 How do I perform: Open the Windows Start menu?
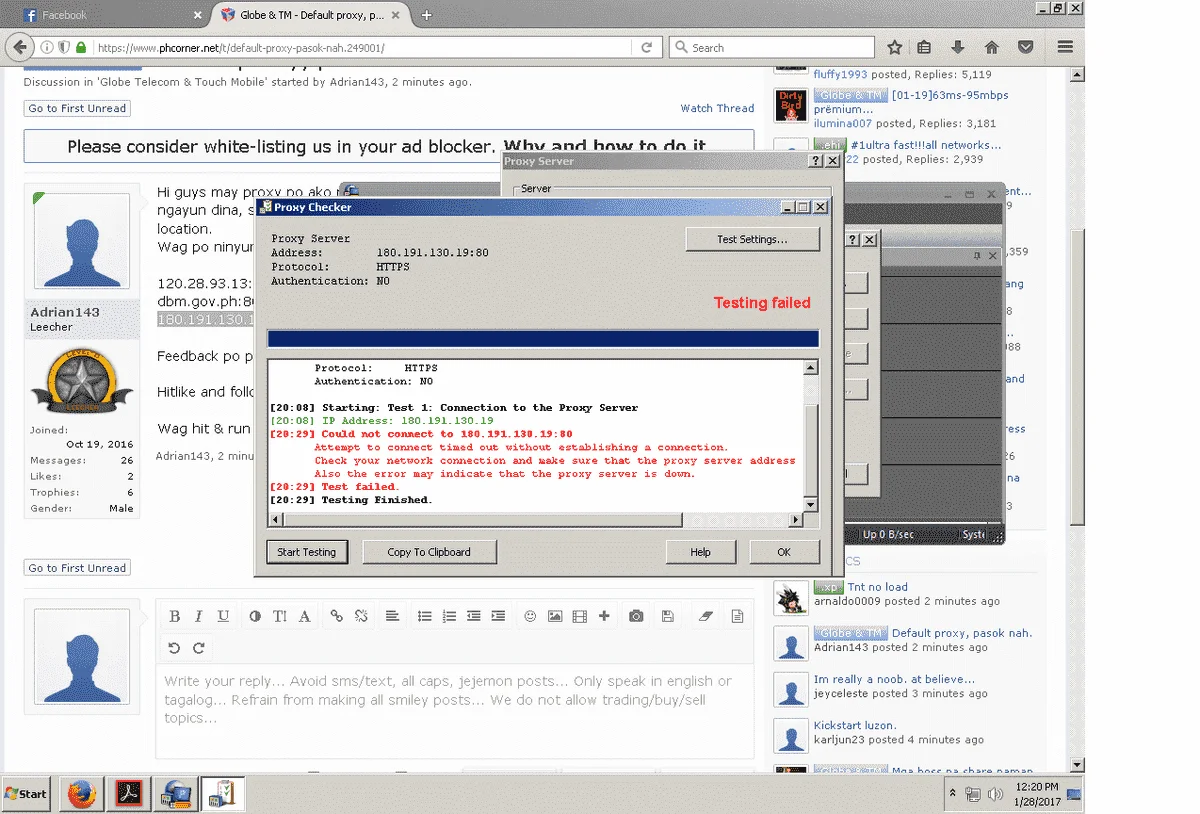point(27,794)
